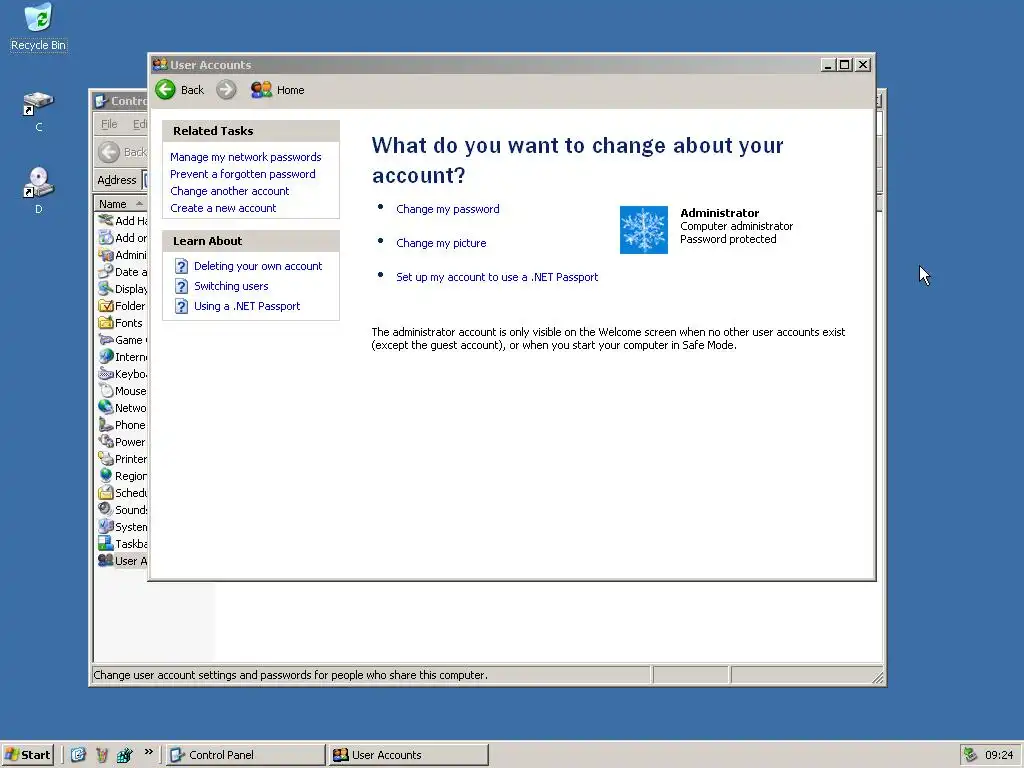Open help icon beside Using a .NET Passport

point(182,306)
